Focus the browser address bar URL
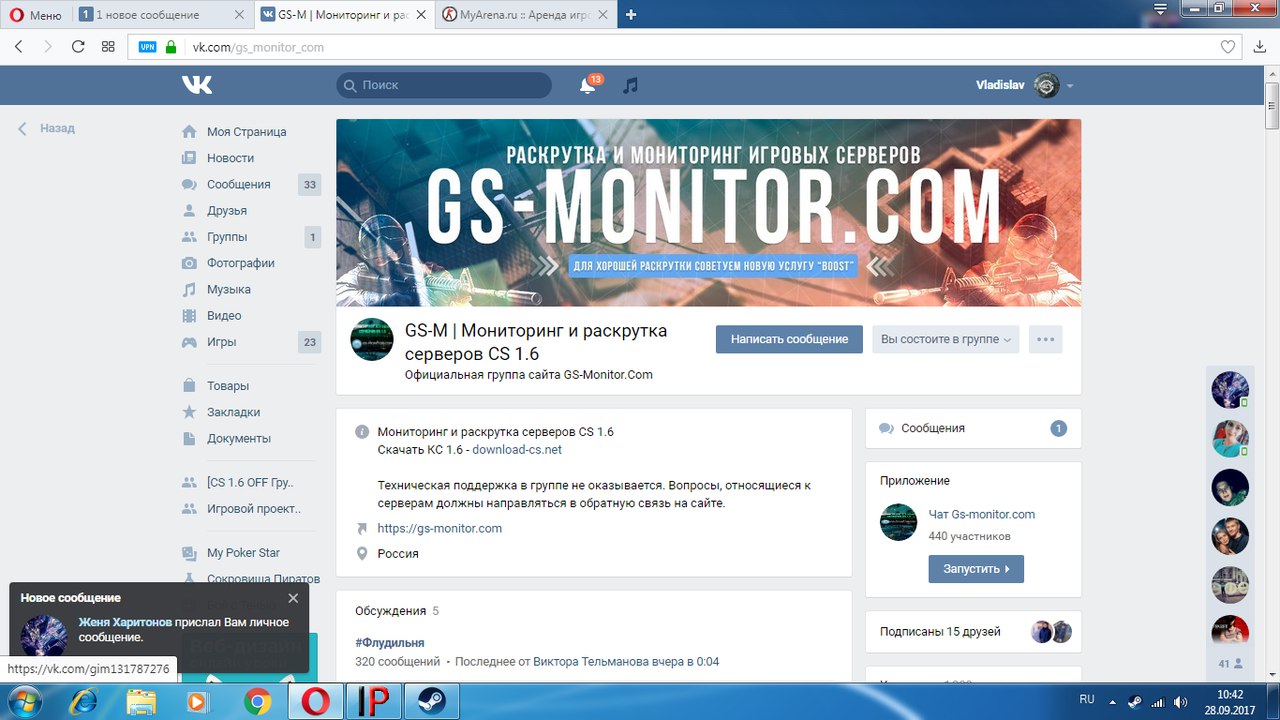Image resolution: width=1280 pixels, height=720 pixels. (258, 47)
